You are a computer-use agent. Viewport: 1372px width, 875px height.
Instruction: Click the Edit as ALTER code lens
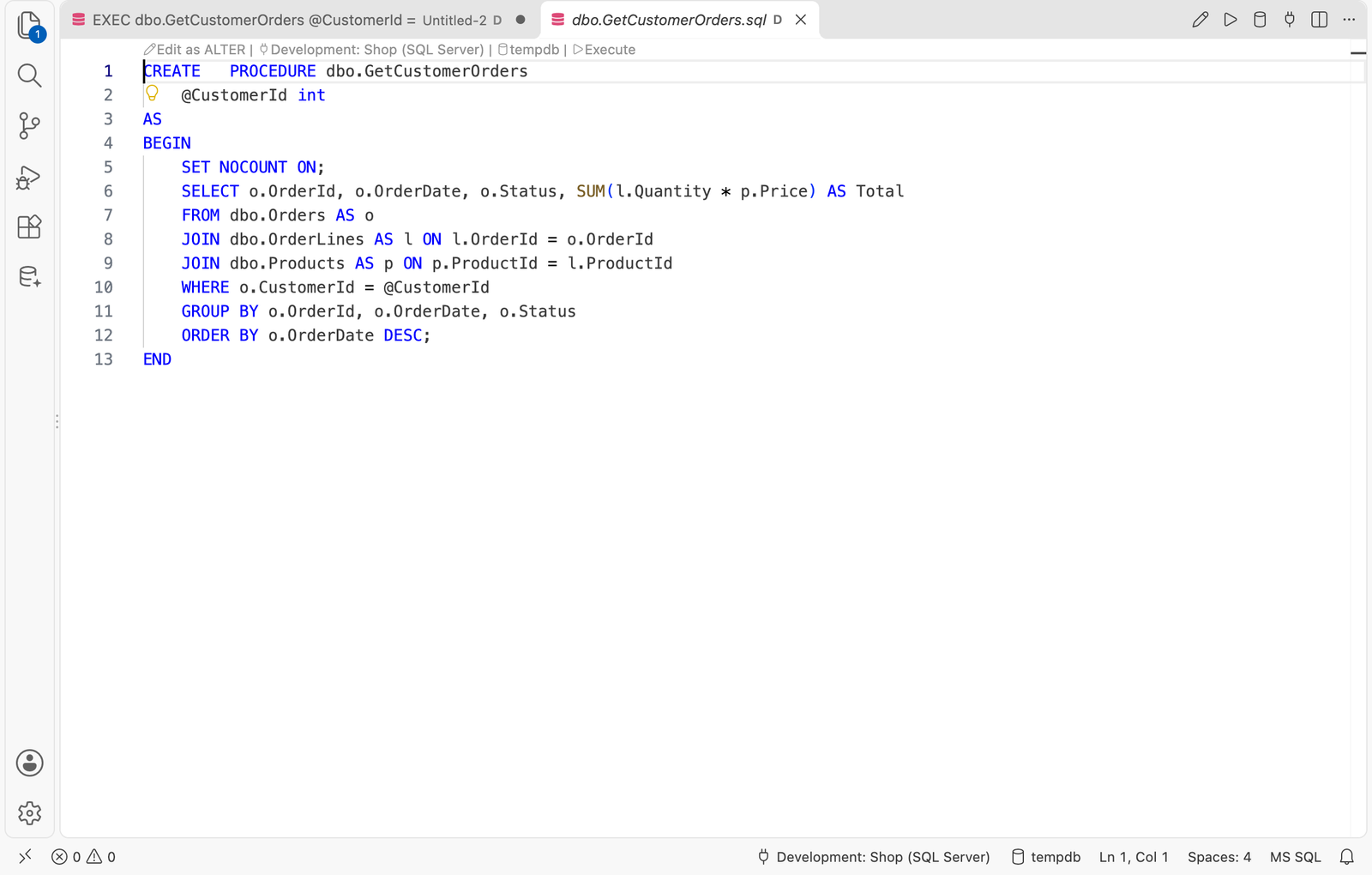[x=195, y=50]
